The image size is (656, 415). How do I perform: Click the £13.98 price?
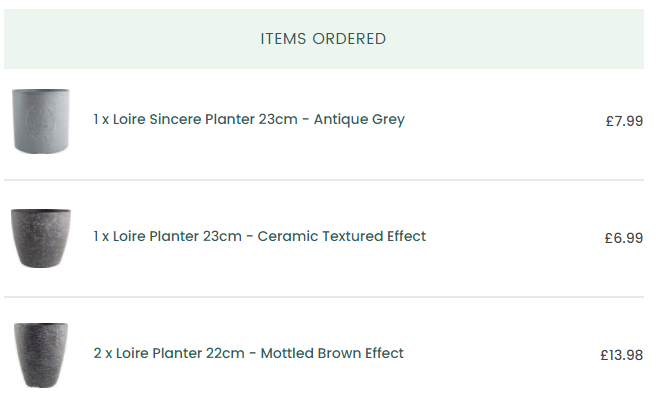coord(621,355)
